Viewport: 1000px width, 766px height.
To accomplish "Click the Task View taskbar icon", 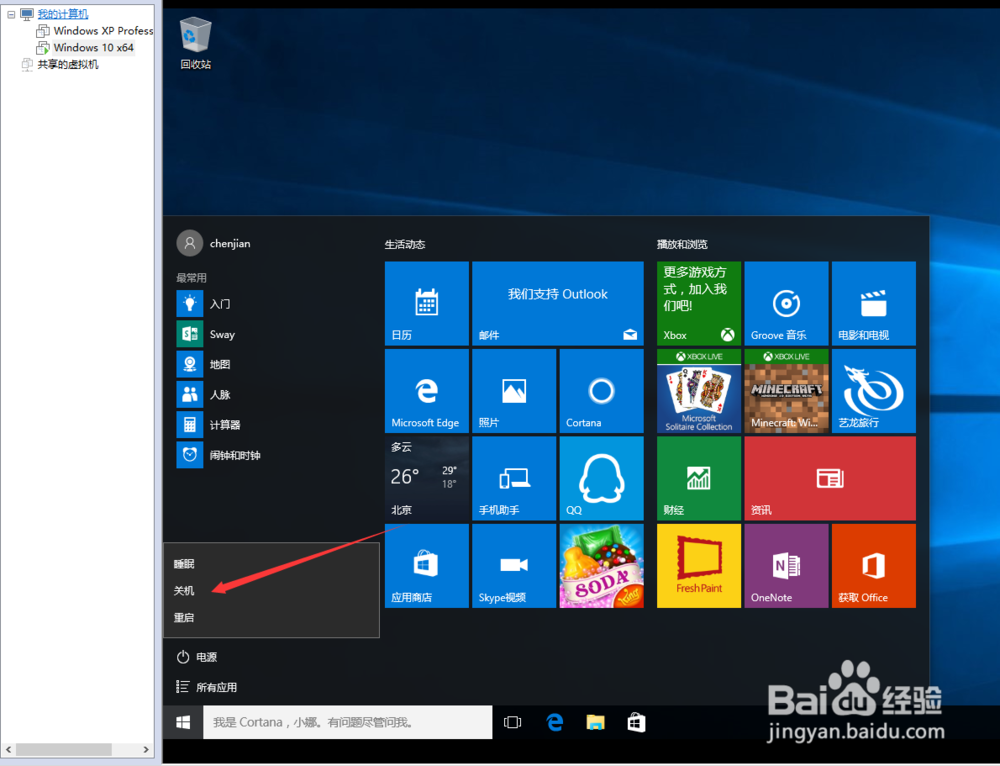I will pos(512,722).
